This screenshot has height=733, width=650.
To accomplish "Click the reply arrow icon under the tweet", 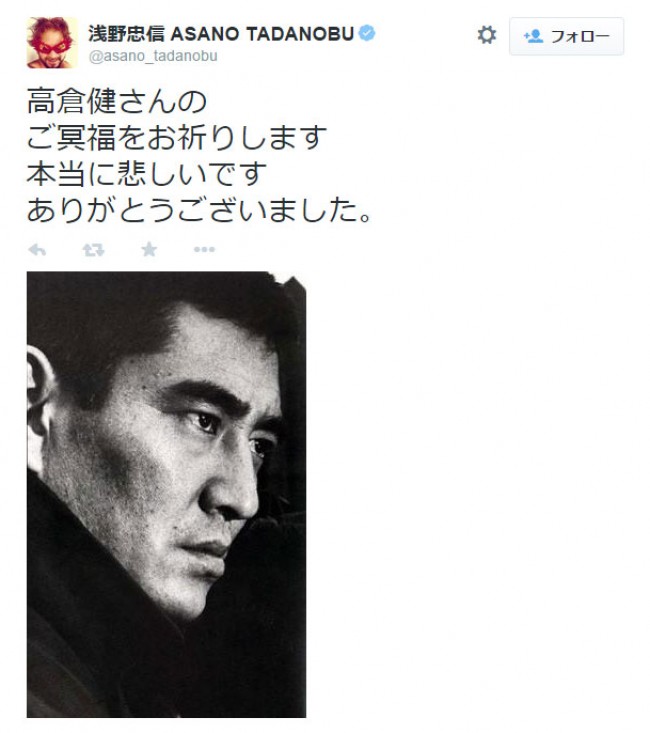I will point(37,250).
